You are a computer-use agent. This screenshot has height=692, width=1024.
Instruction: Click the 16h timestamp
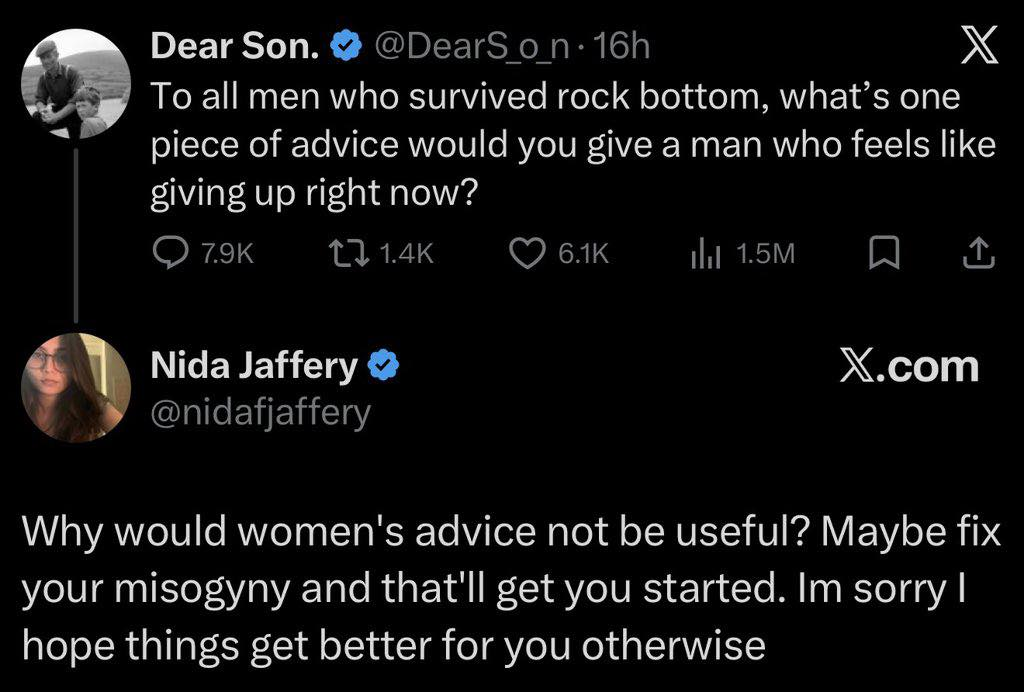click(x=621, y=45)
